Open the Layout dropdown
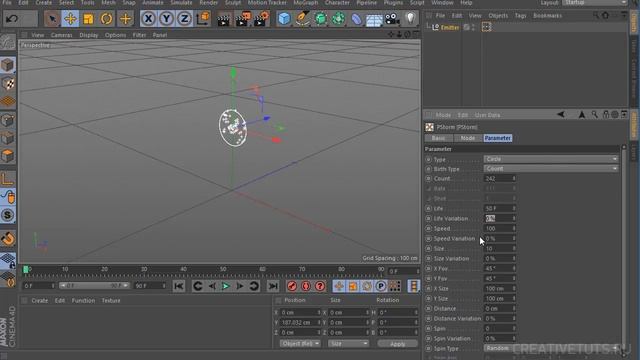 click(x=594, y=3)
